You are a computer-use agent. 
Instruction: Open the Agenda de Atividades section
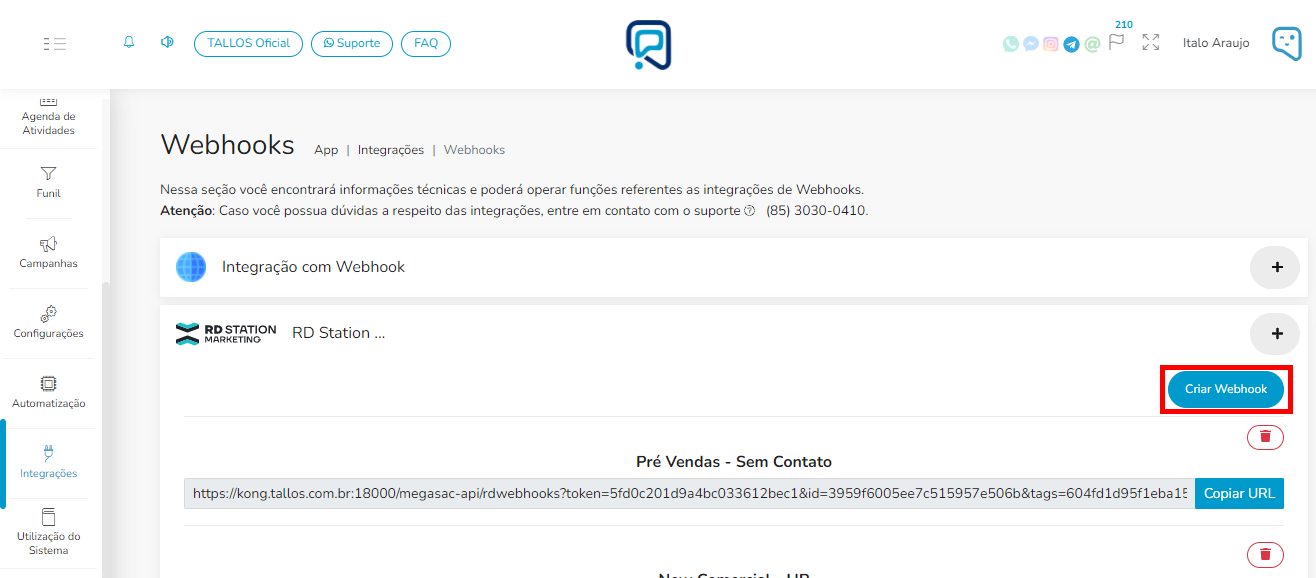click(47, 113)
